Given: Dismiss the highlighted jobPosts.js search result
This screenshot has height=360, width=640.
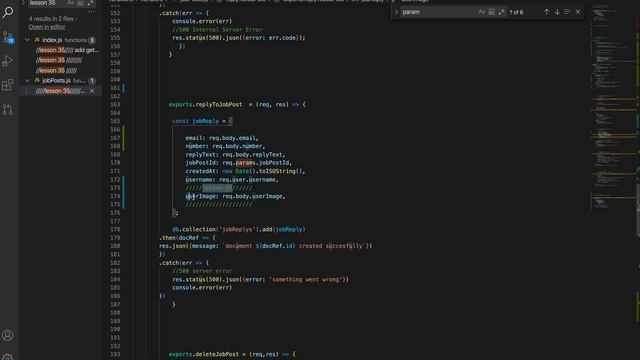Looking at the screenshot, I should click(x=92, y=91).
